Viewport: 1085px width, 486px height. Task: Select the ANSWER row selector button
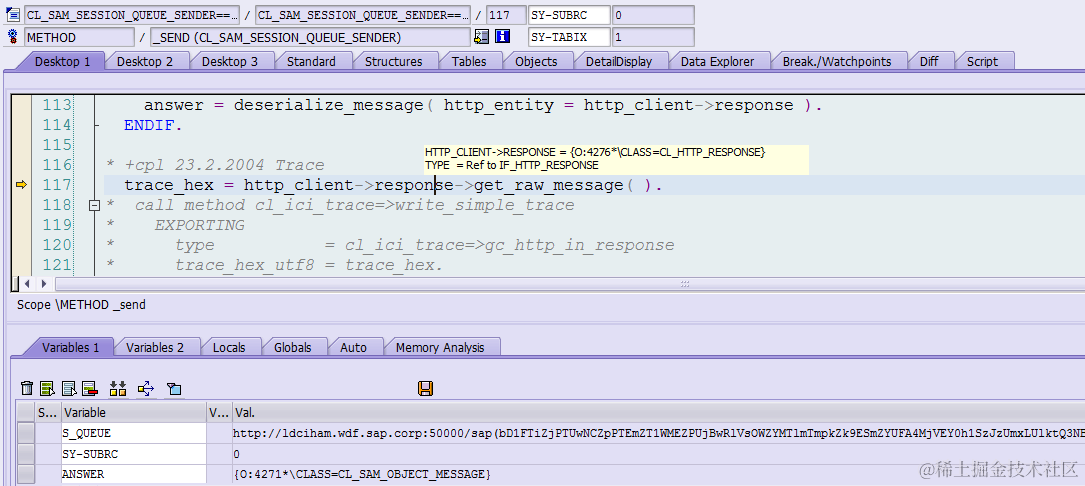[26, 474]
